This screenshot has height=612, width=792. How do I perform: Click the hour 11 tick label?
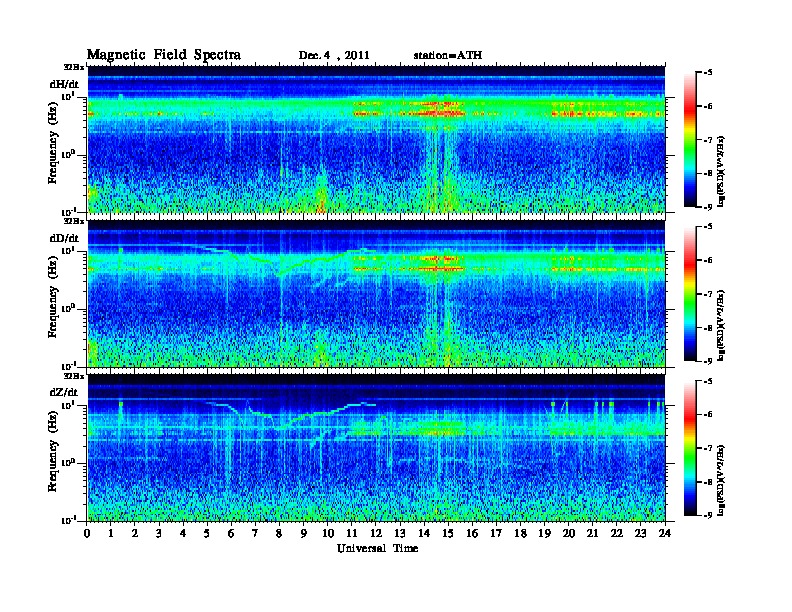[x=352, y=533]
